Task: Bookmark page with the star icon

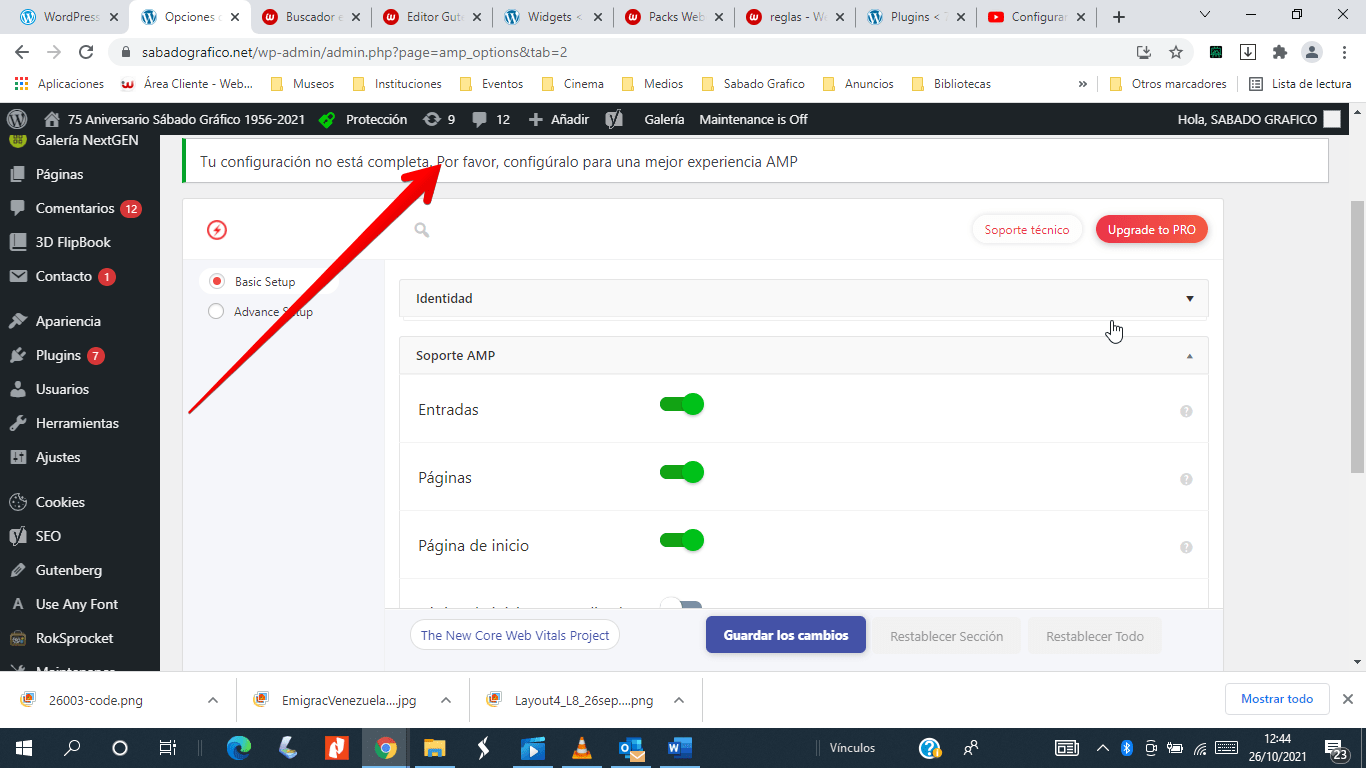Action: tap(1176, 52)
